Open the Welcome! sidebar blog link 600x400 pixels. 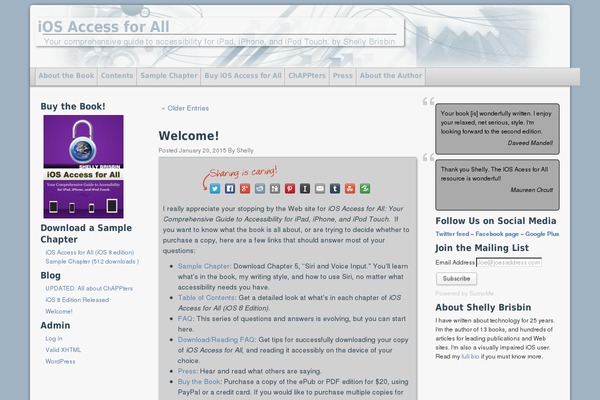[x=59, y=311]
